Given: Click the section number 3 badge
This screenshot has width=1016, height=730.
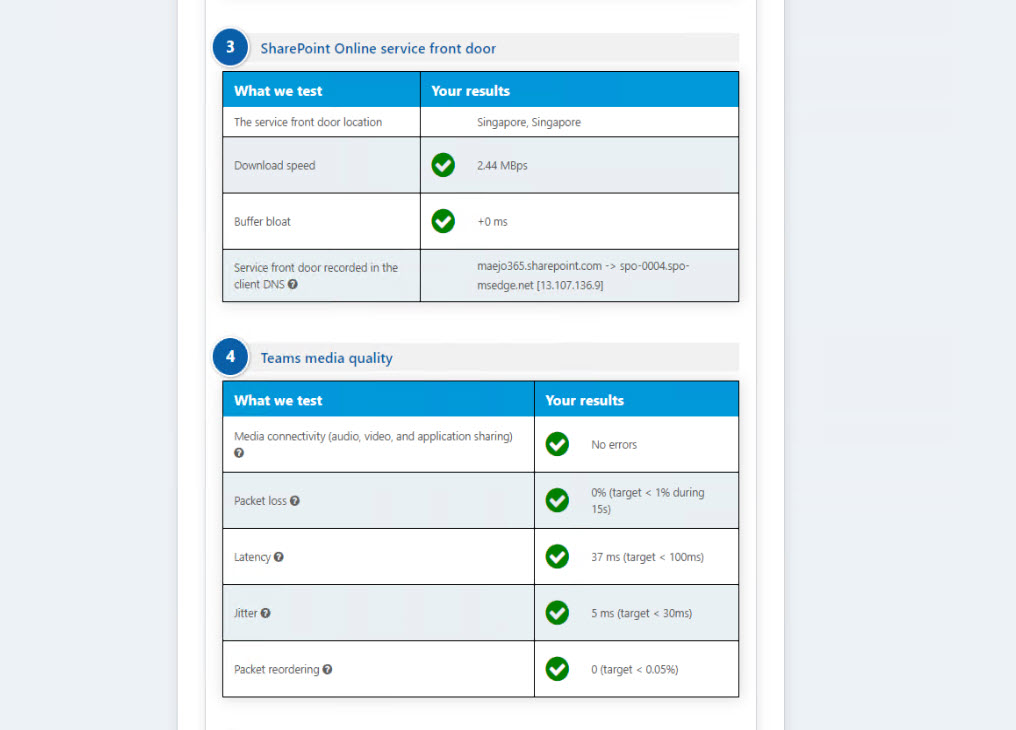Looking at the screenshot, I should (230, 47).
